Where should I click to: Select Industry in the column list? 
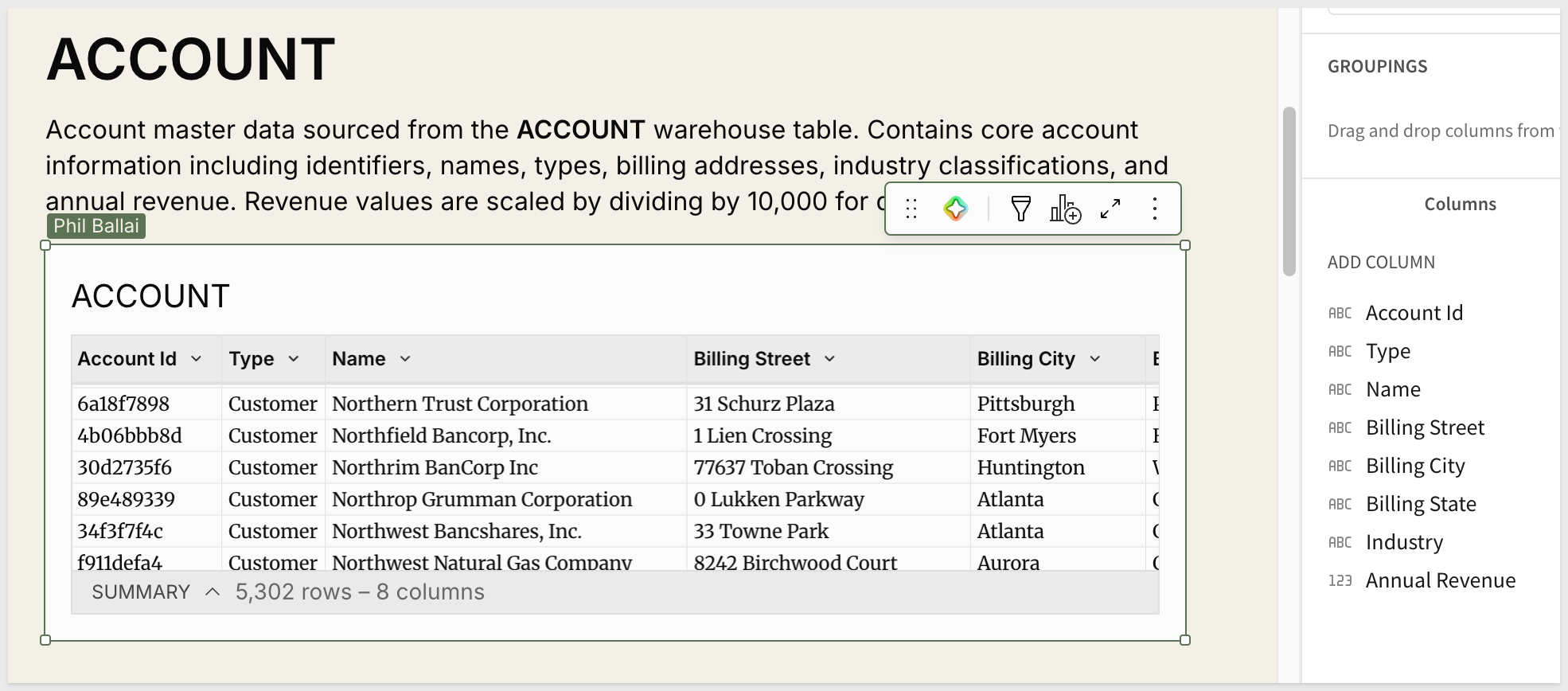tap(1404, 543)
